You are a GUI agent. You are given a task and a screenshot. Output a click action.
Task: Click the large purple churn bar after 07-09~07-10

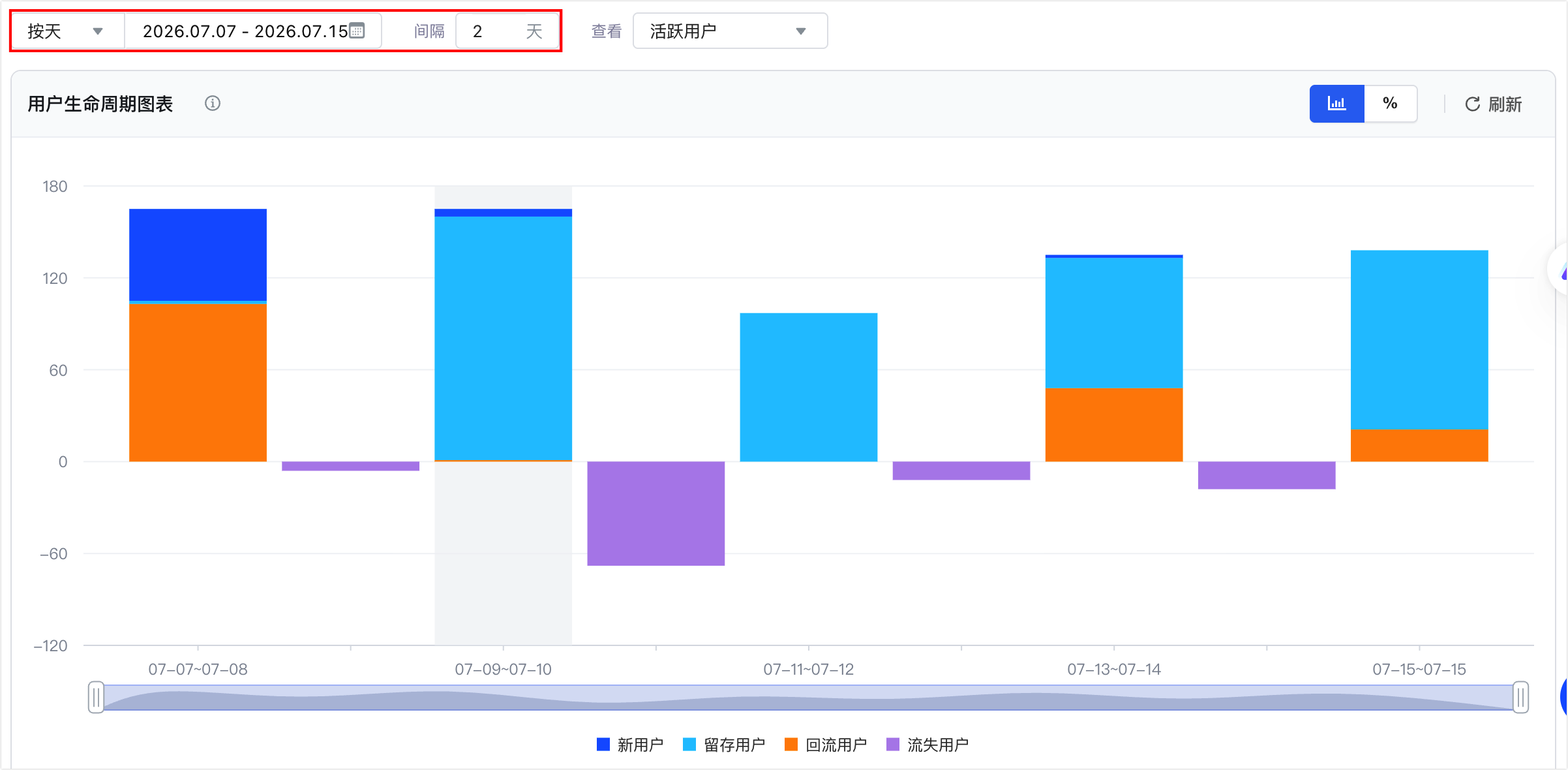coord(656,514)
